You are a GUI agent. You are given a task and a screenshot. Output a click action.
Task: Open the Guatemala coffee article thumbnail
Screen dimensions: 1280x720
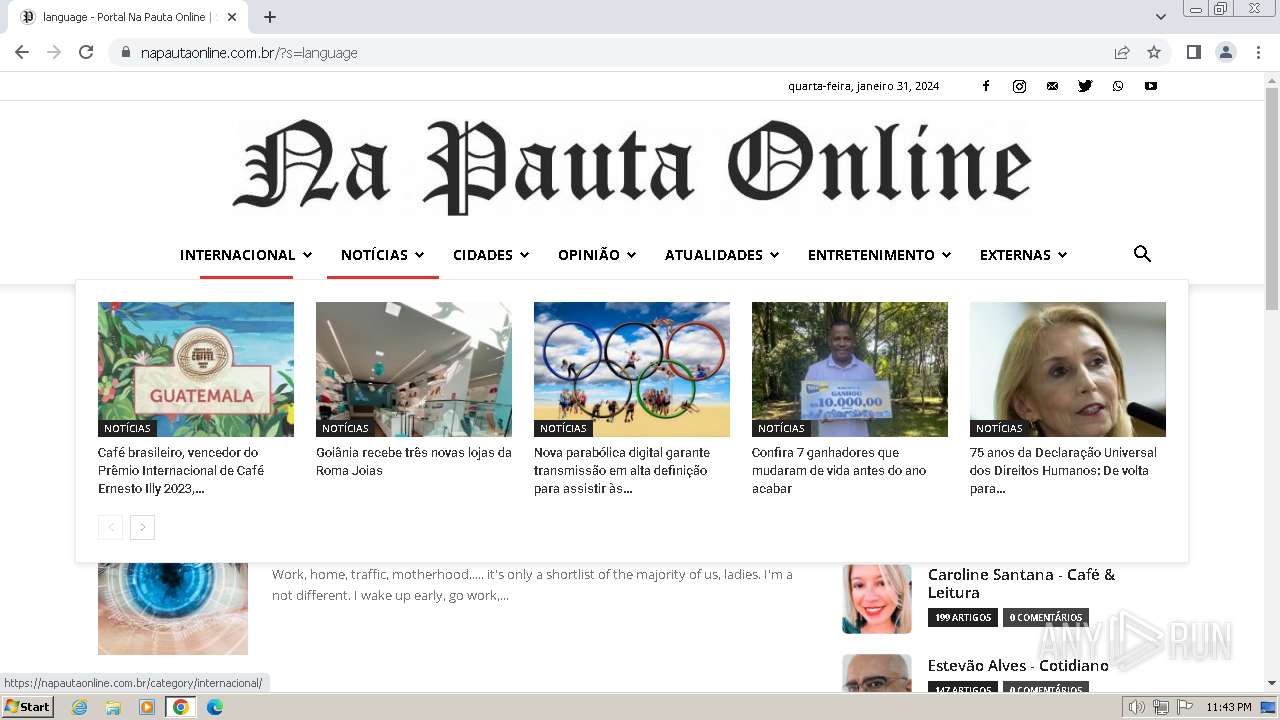coord(196,369)
